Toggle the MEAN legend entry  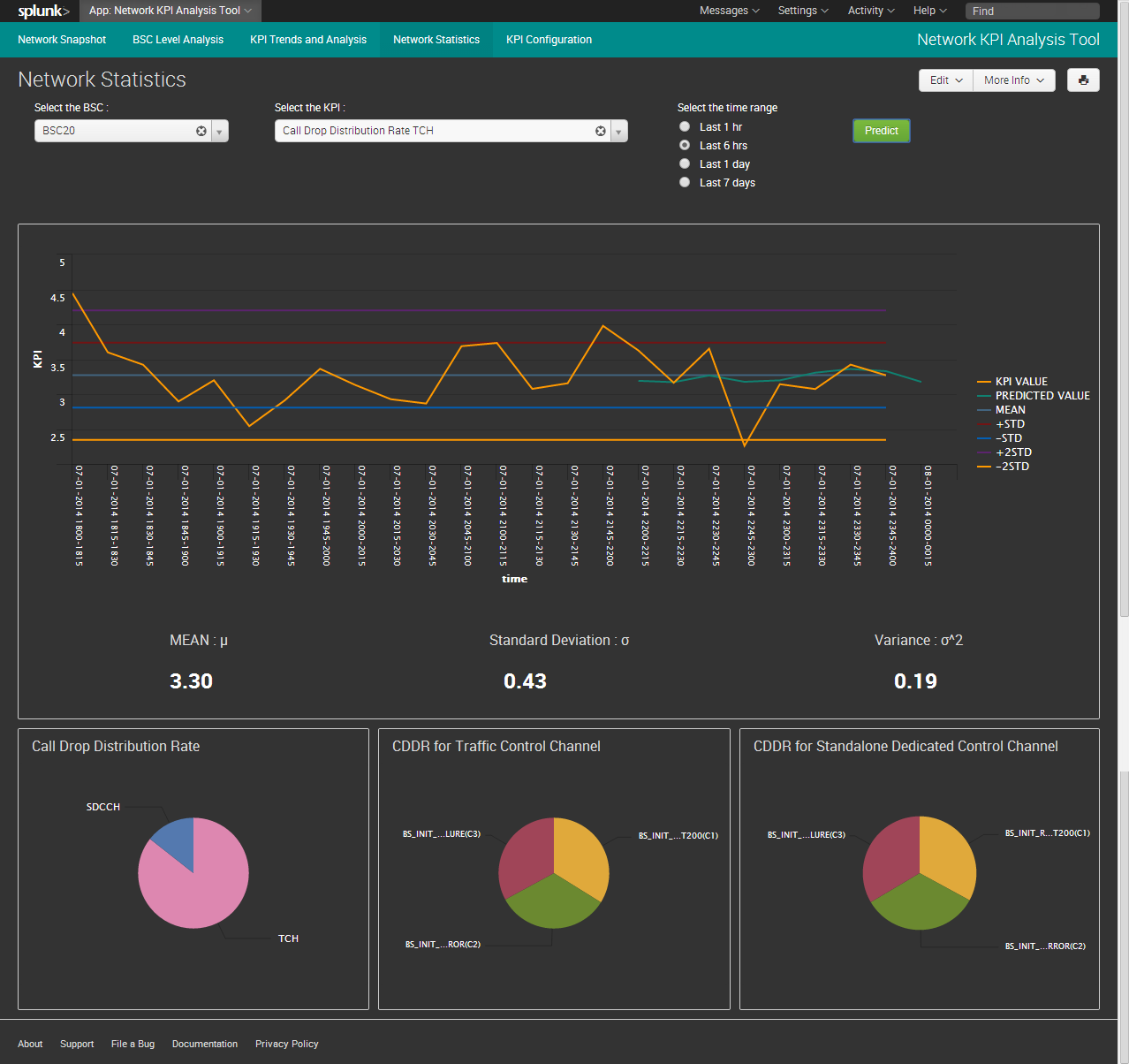[1002, 410]
